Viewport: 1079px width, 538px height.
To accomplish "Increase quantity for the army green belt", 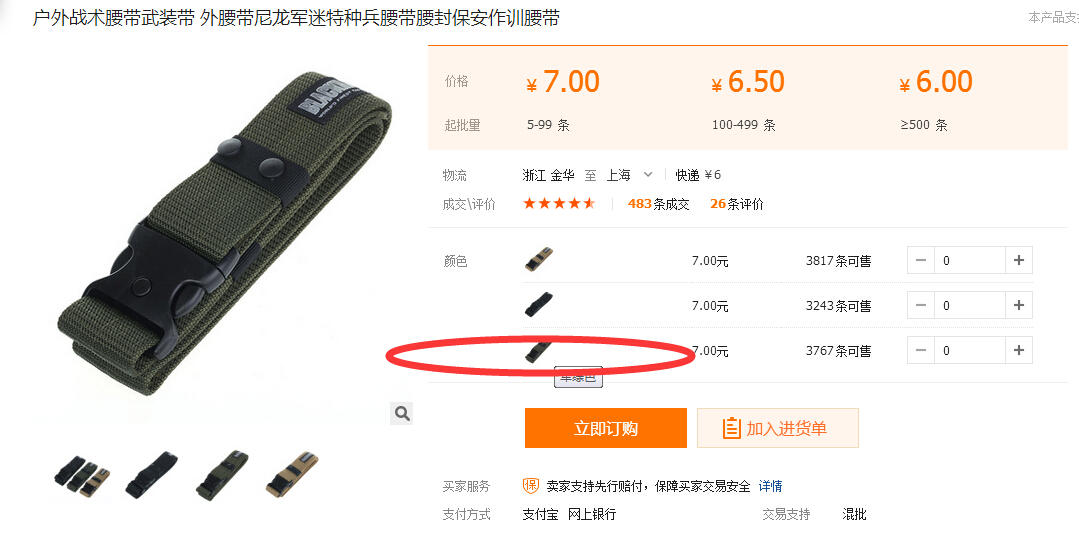I will point(1019,350).
